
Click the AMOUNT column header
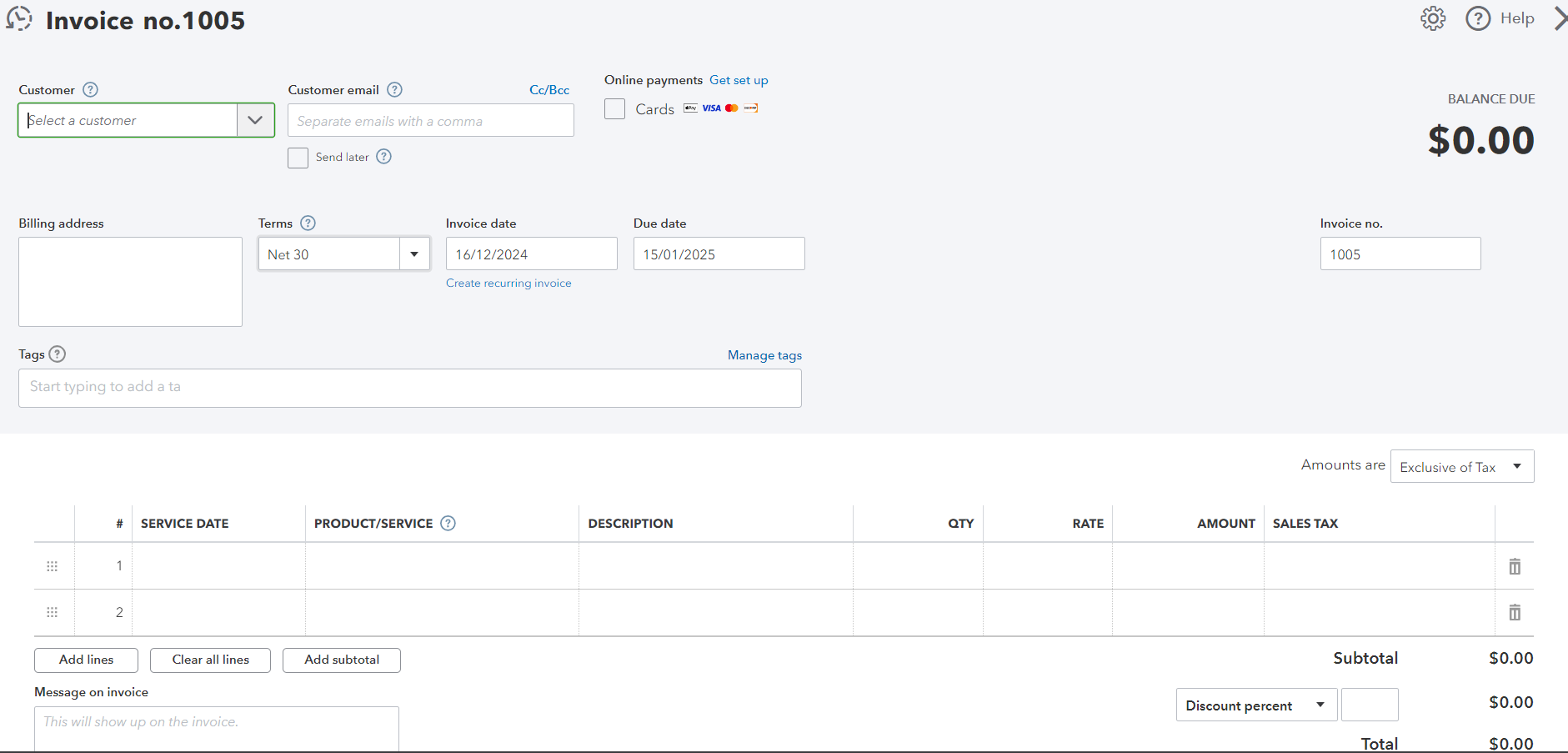(1226, 524)
